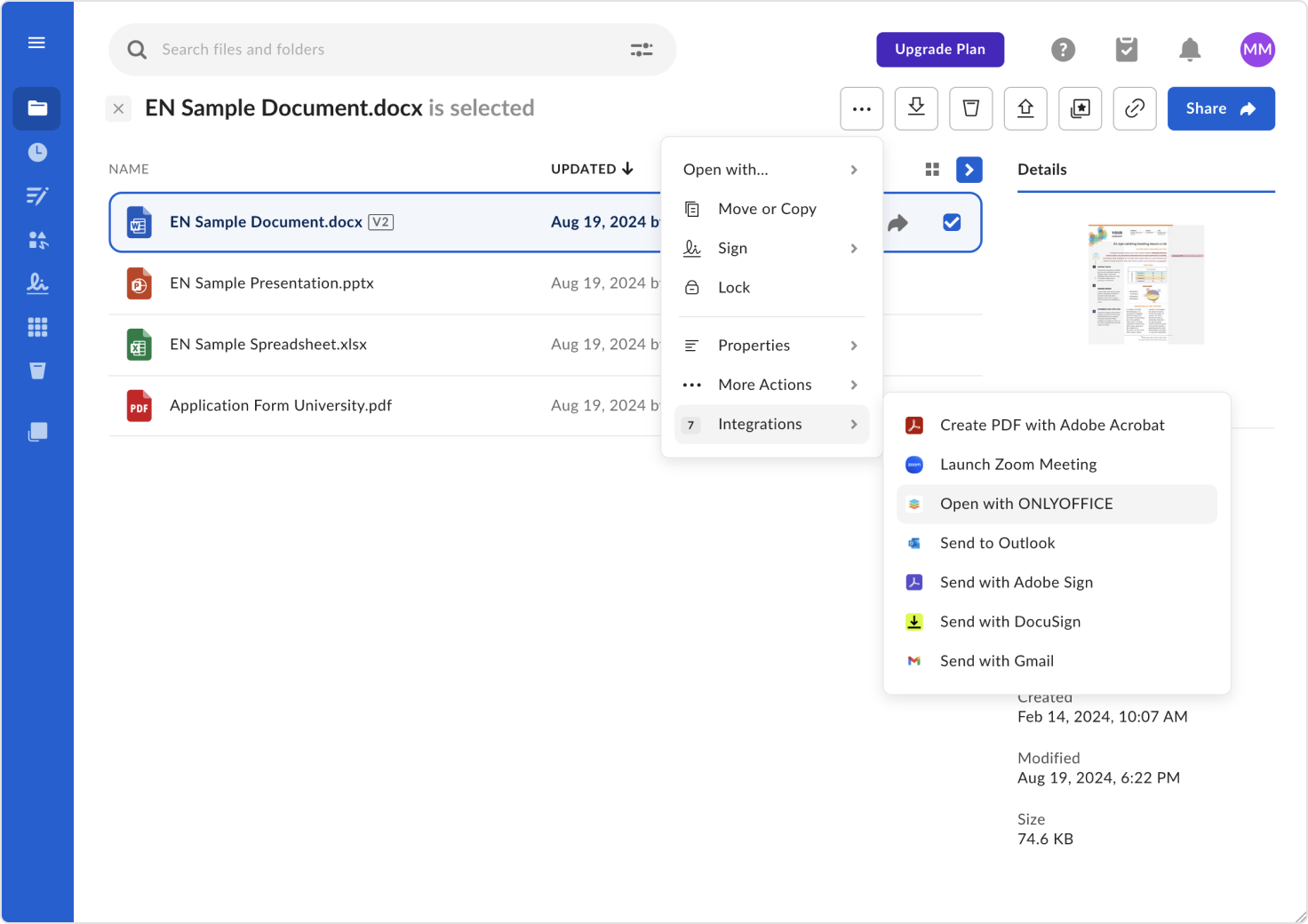Click the trash delete icon in the toolbar
The height and width of the screenshot is (924, 1308).
click(971, 108)
